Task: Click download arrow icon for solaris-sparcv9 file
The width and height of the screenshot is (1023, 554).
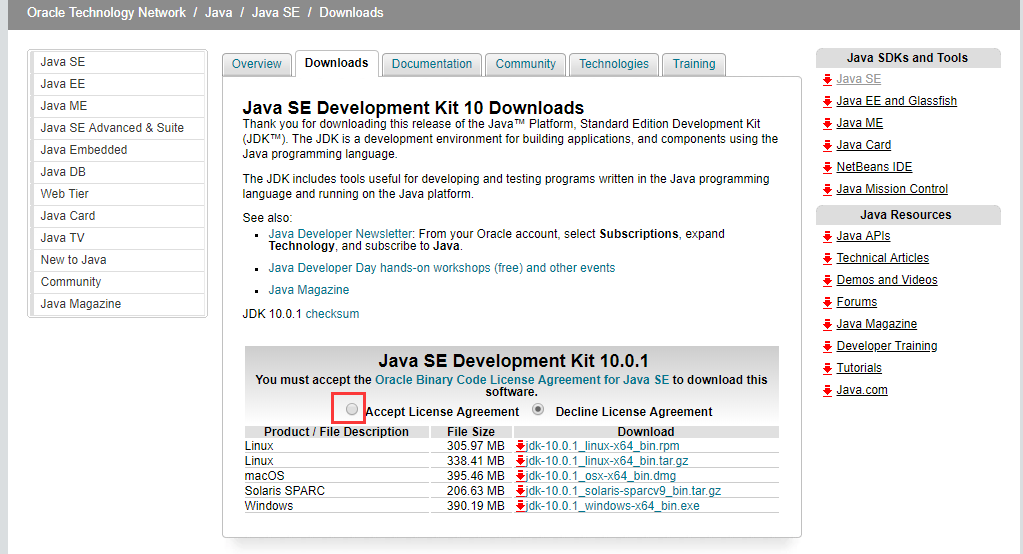Action: pos(521,491)
